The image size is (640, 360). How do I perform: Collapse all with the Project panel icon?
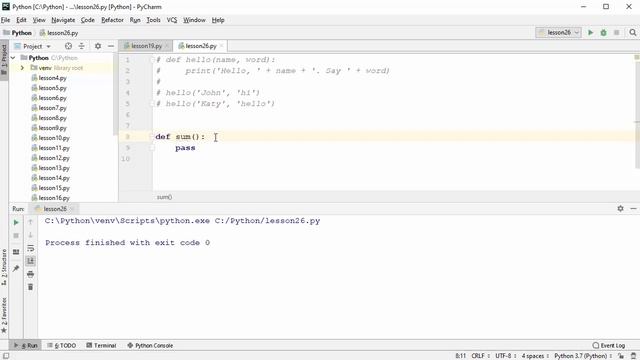[x=82, y=46]
